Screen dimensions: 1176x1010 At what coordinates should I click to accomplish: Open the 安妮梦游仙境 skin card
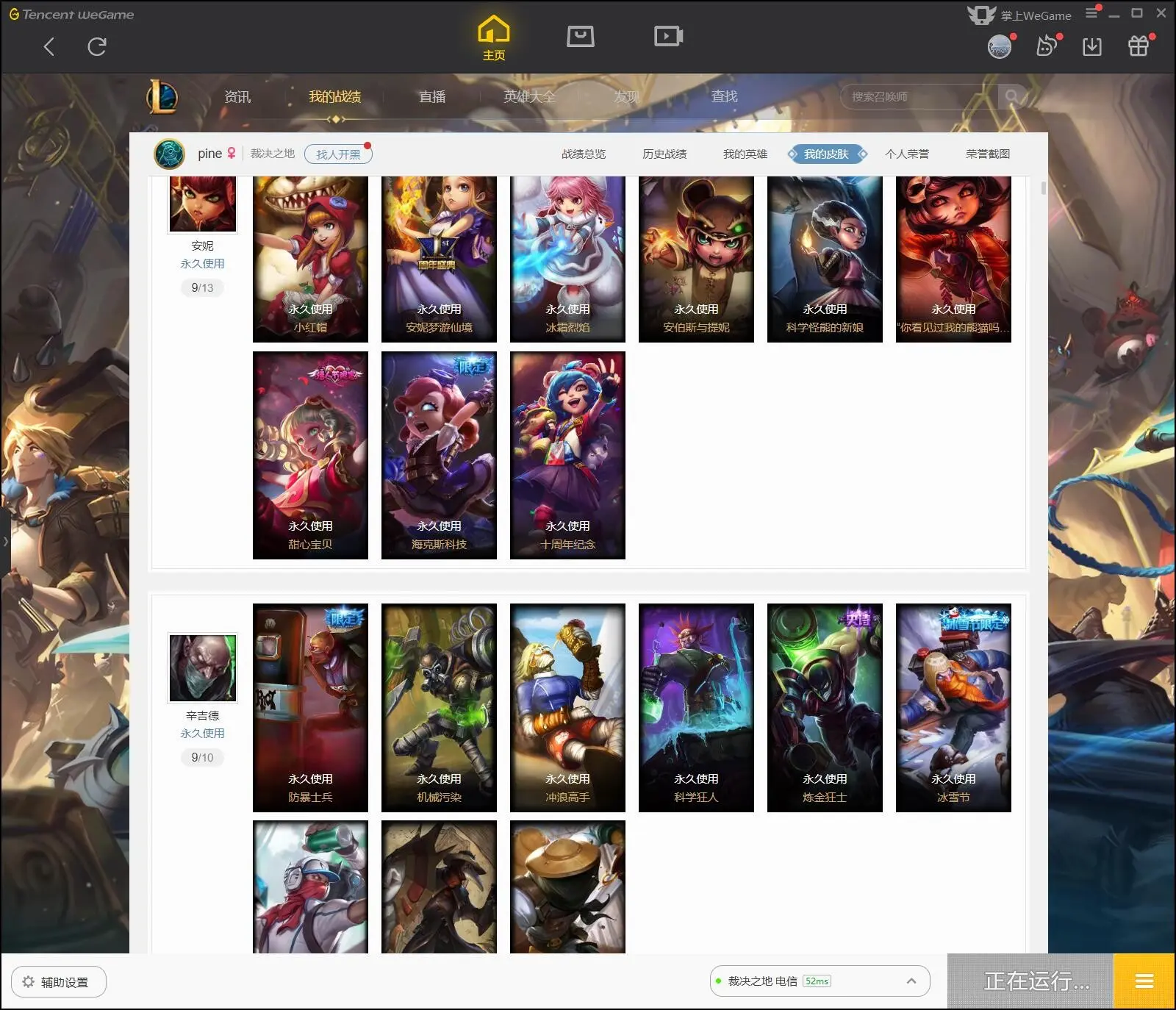[x=439, y=259]
